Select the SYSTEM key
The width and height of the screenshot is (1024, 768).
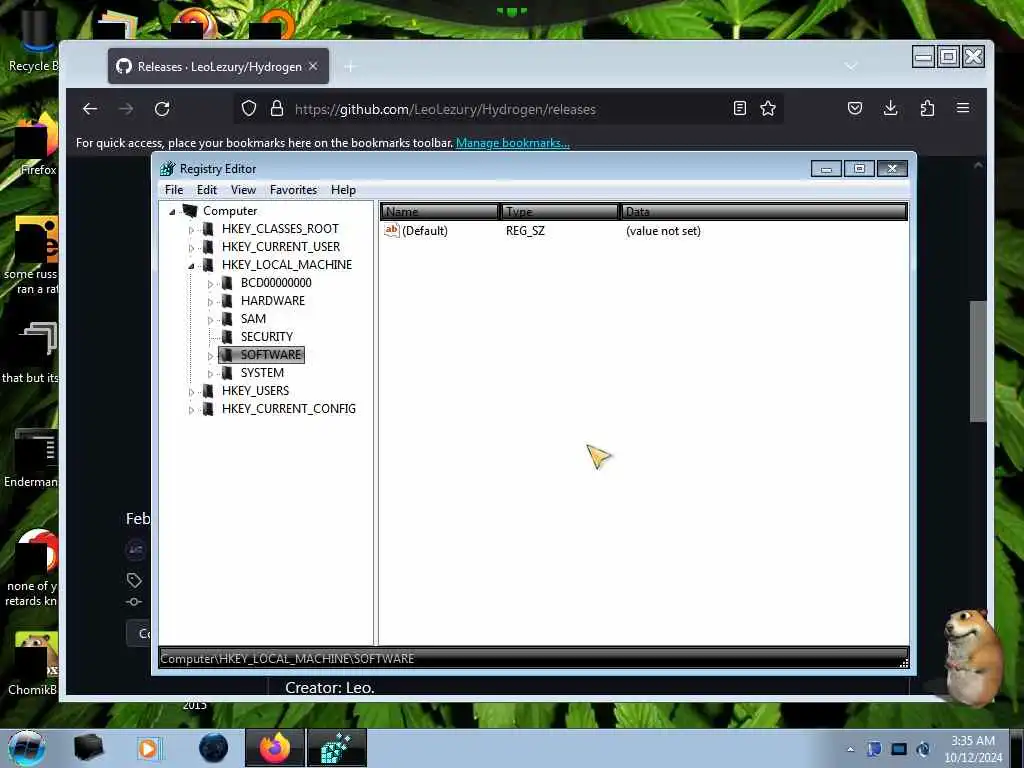pyautogui.click(x=262, y=372)
